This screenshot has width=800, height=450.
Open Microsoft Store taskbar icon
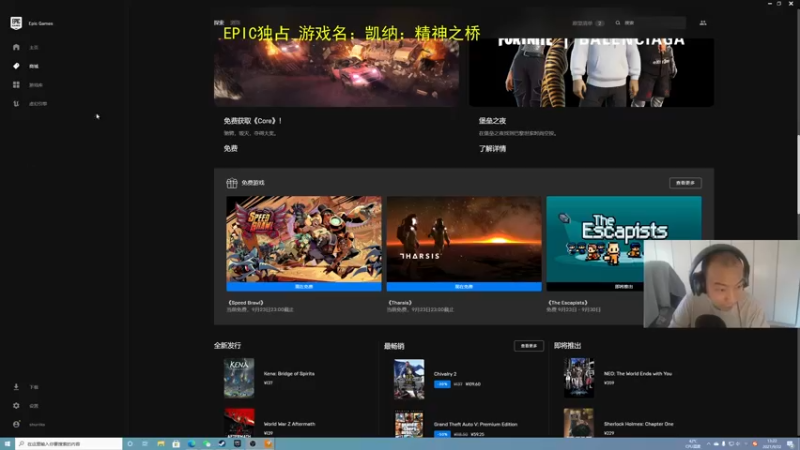(176, 444)
